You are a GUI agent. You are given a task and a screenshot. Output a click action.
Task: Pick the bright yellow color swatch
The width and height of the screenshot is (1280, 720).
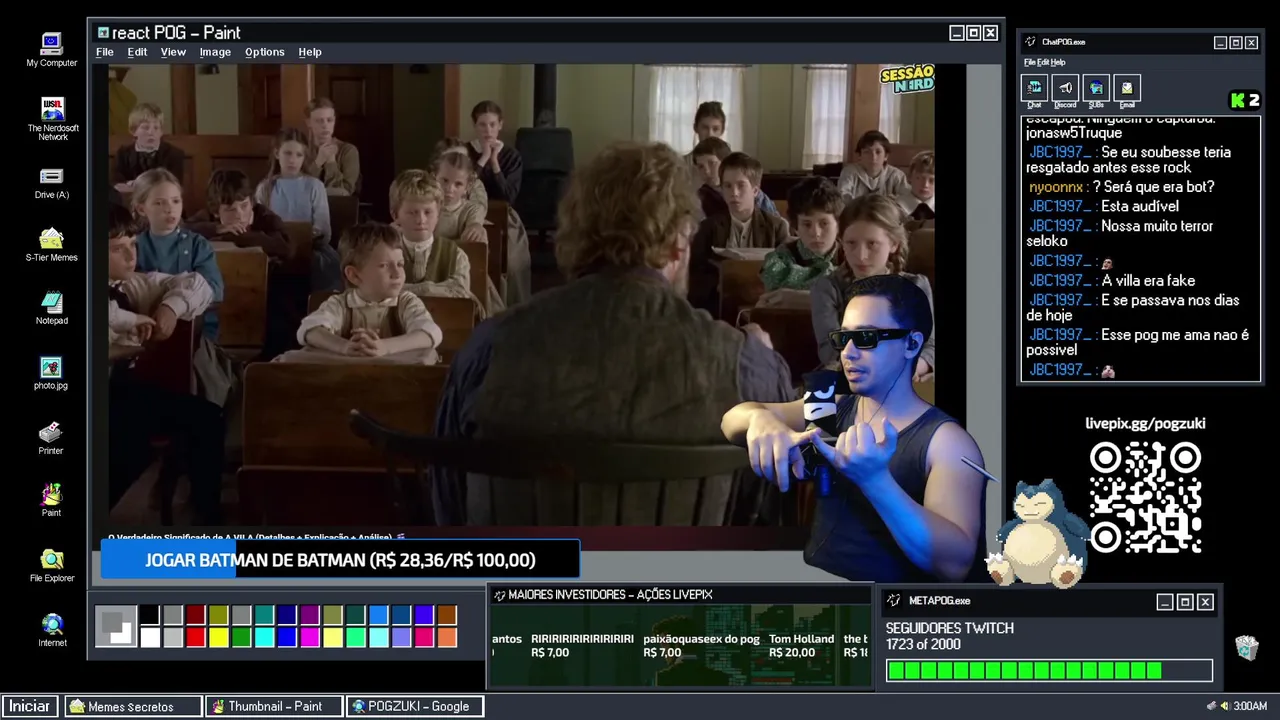219,637
